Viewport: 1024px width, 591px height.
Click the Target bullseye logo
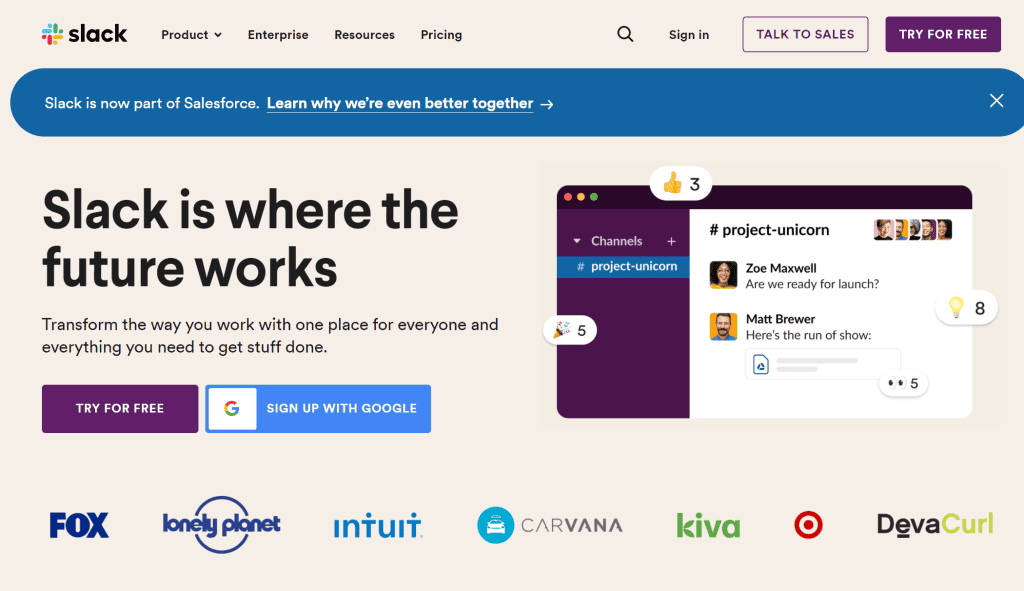[808, 525]
